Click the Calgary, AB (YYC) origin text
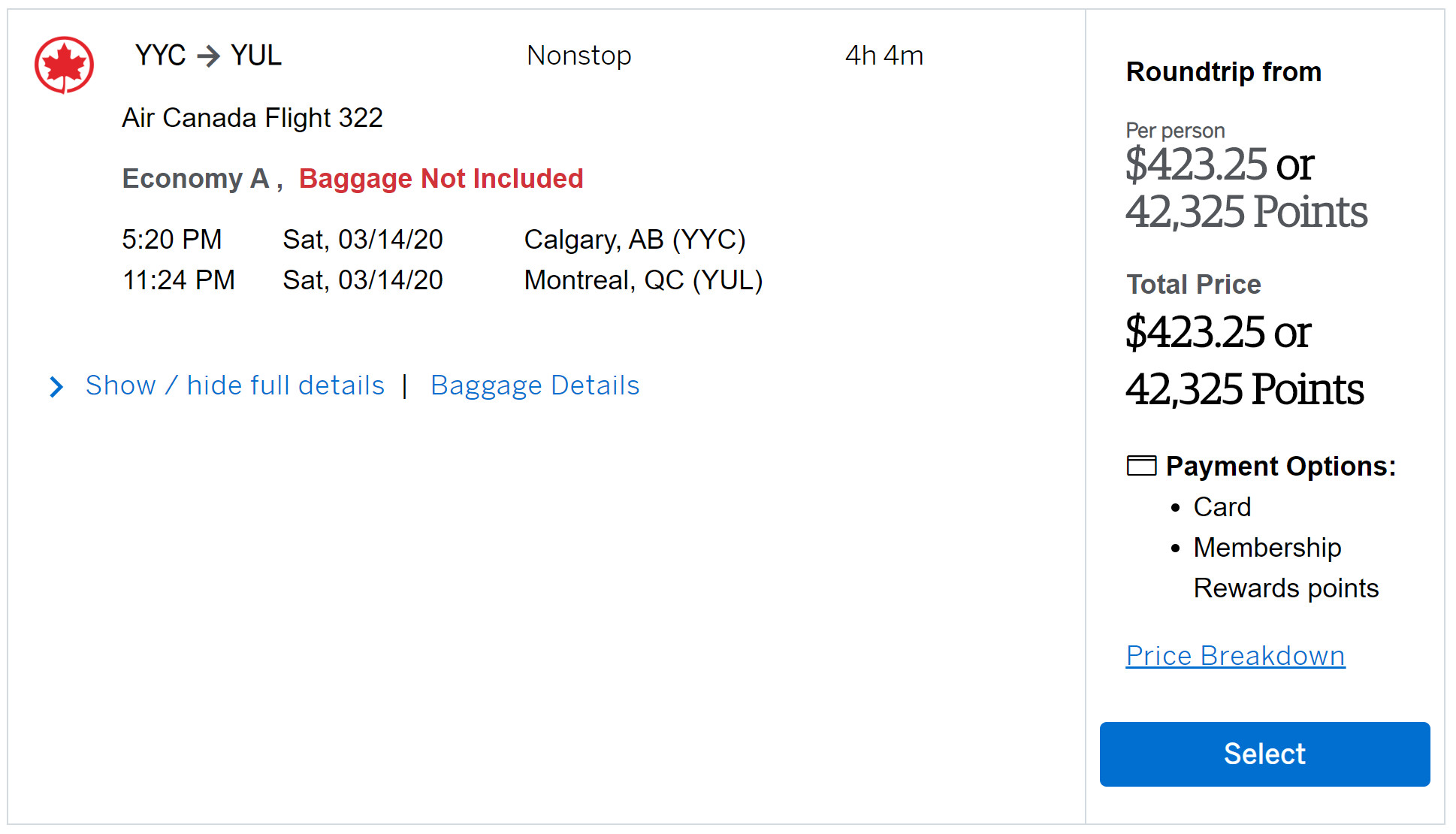This screenshot has width=1456, height=834. (635, 240)
